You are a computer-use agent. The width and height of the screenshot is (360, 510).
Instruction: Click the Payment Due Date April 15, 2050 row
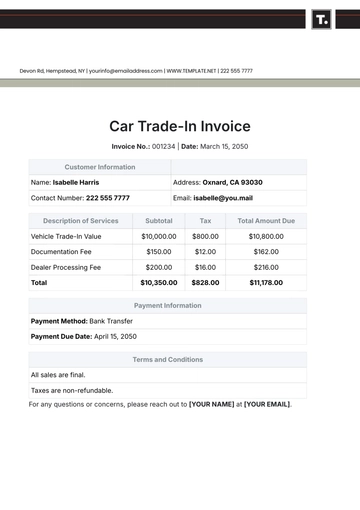pos(168,337)
